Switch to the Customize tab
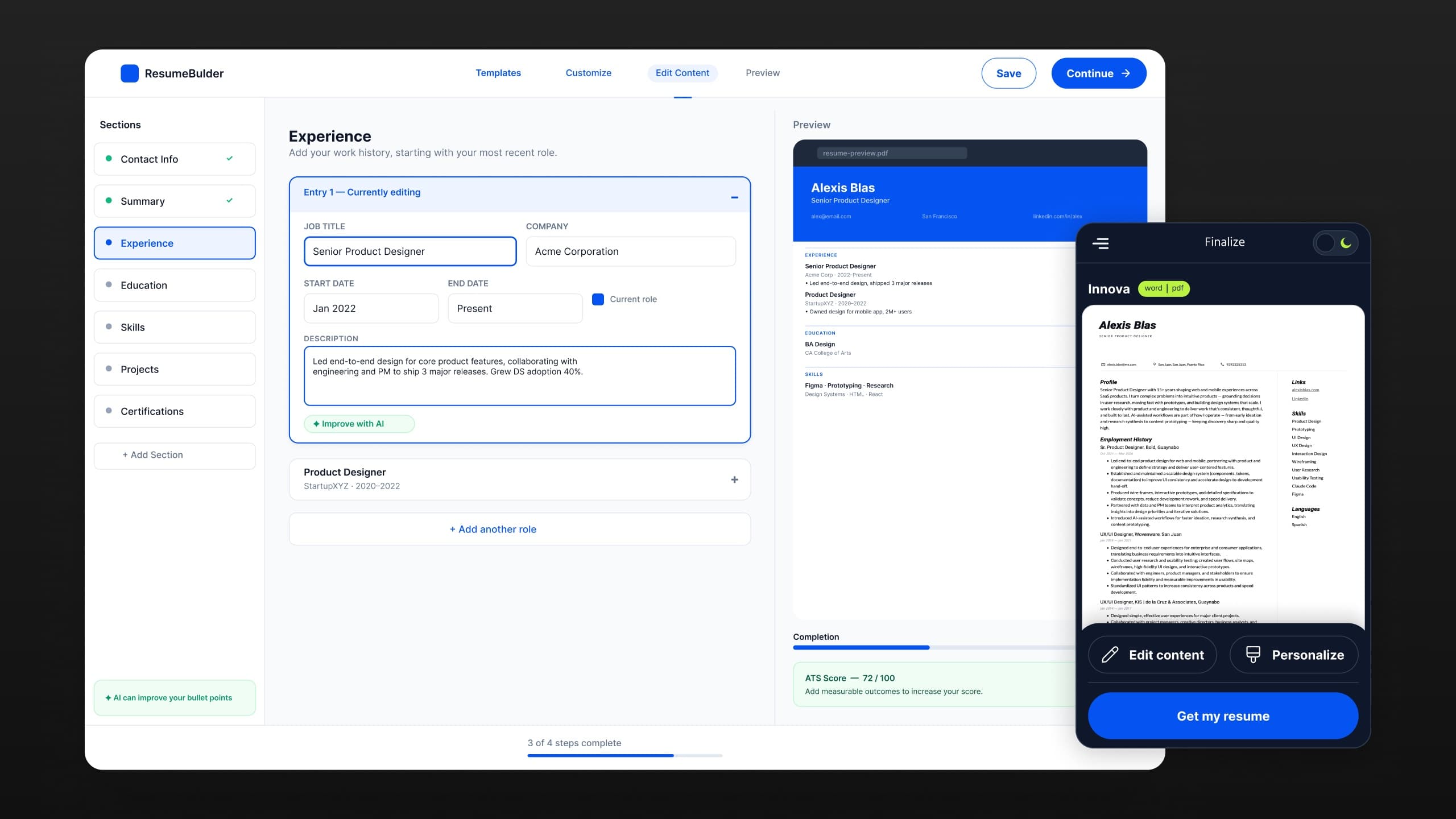The image size is (1456, 819). [x=588, y=73]
